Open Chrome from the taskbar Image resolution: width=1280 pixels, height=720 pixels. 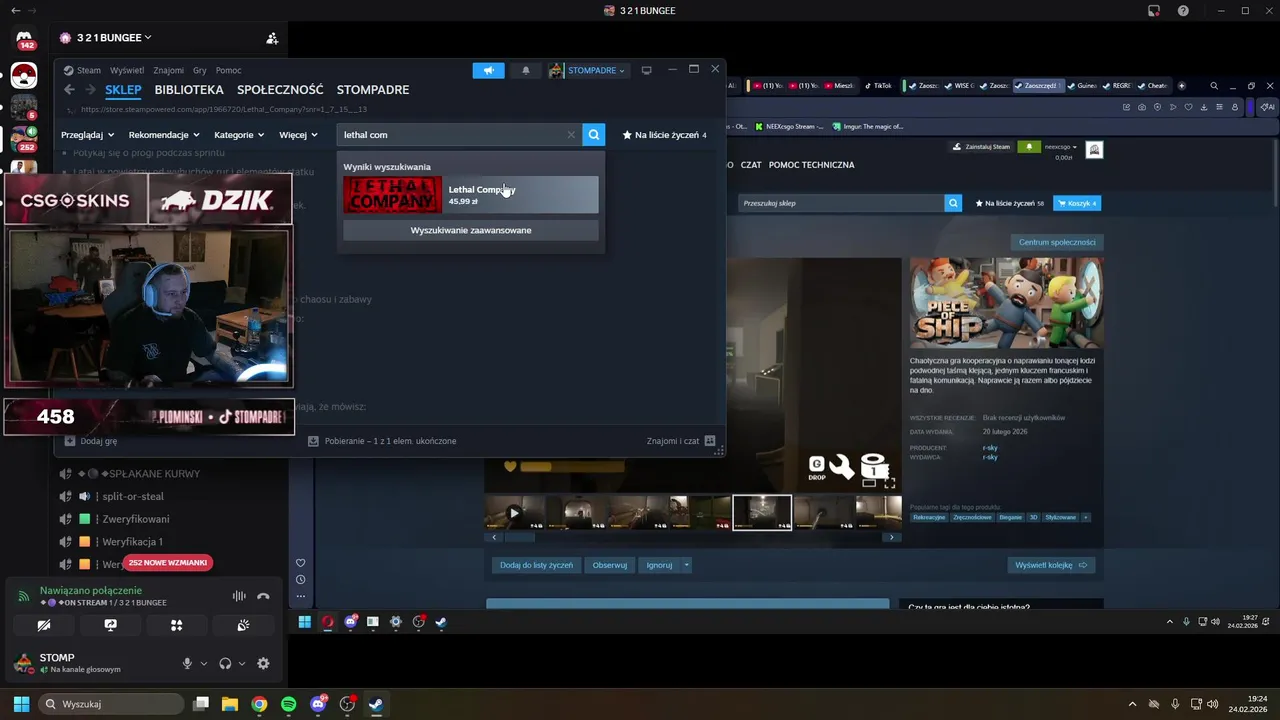(259, 704)
